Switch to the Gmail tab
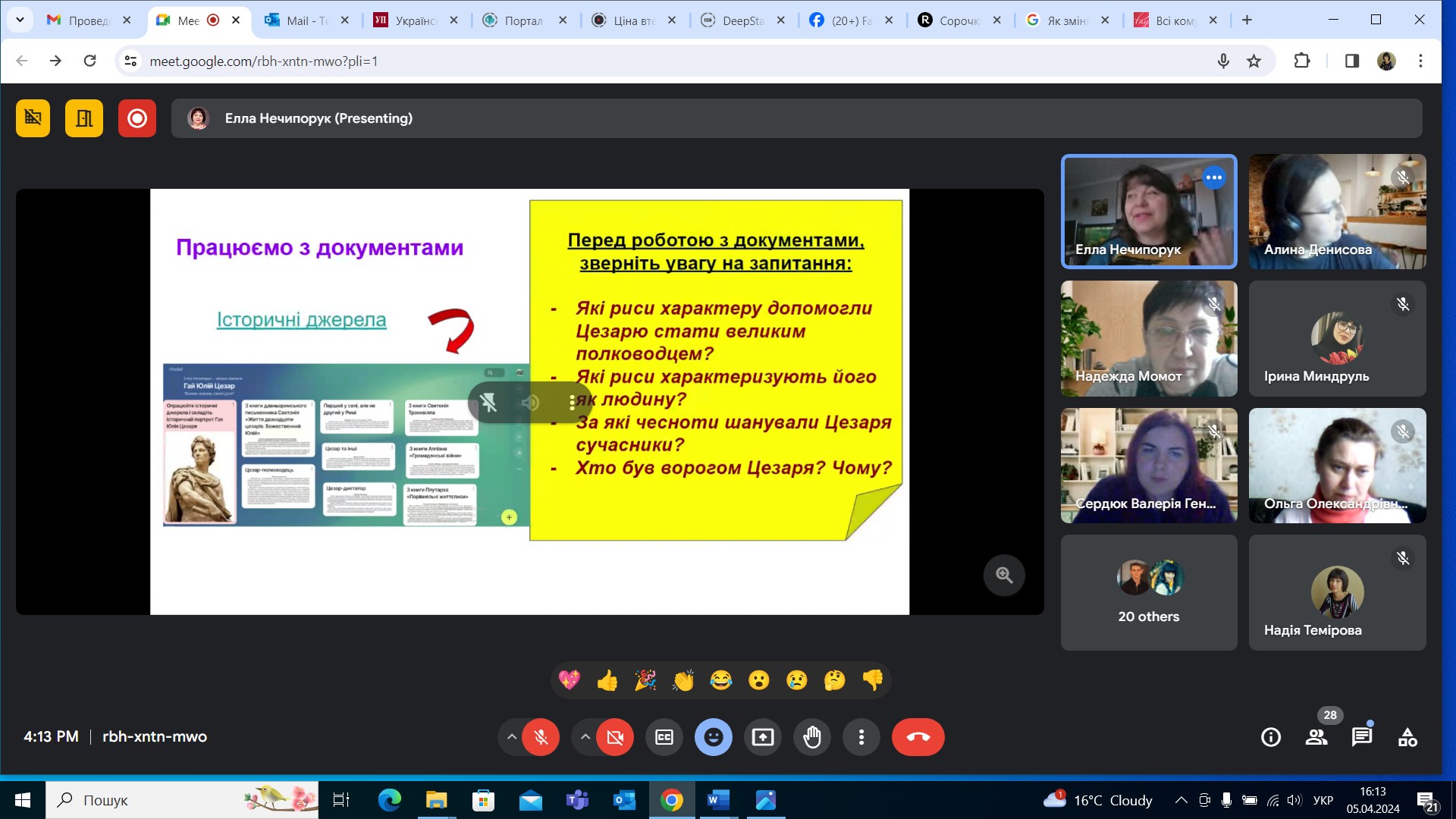The width and height of the screenshot is (1456, 819). pyautogui.click(x=89, y=20)
